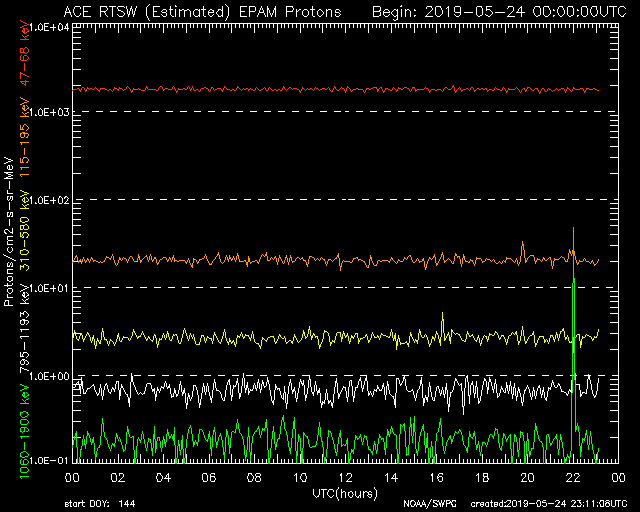Click the start DOY: 144 text

(101, 503)
